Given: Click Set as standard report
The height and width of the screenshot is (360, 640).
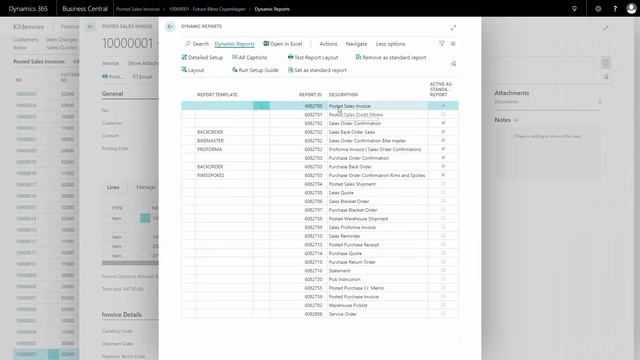Looking at the screenshot, I should [x=317, y=70].
